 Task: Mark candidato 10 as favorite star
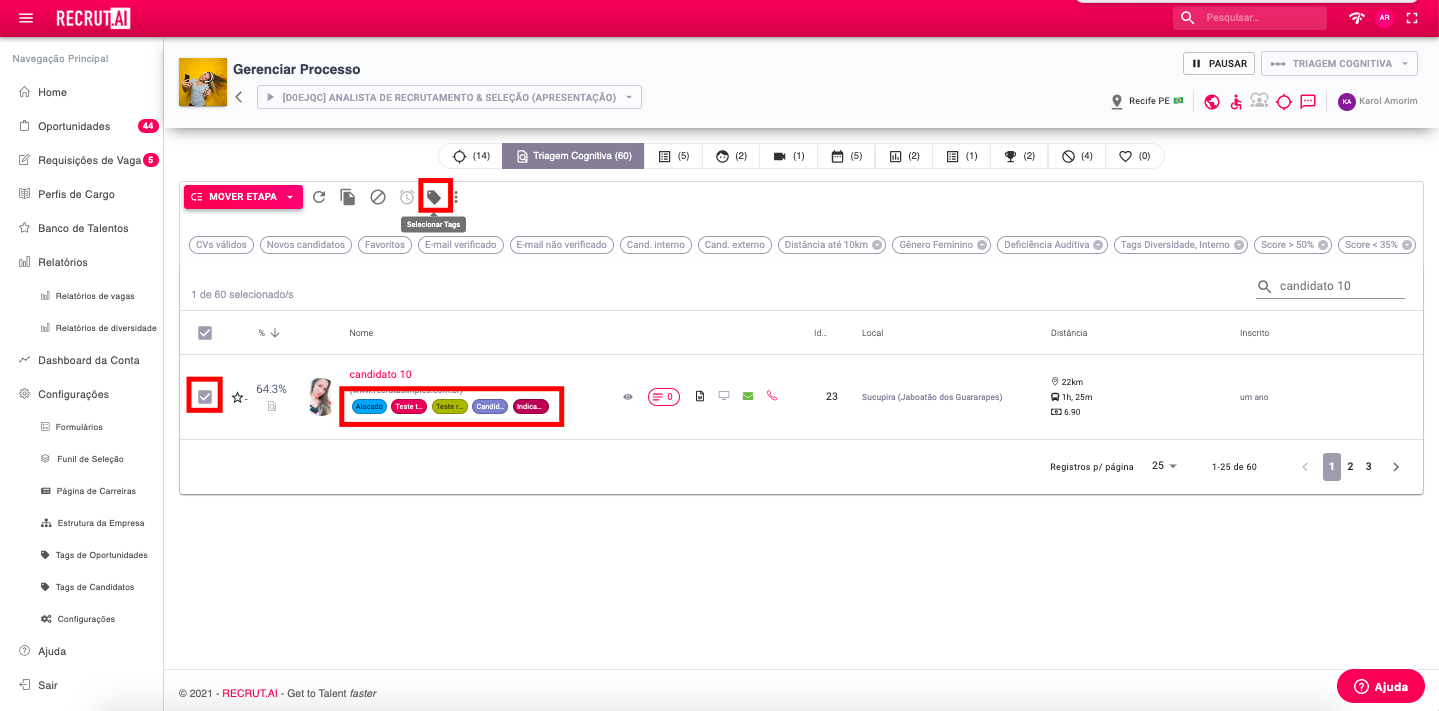tap(237, 398)
